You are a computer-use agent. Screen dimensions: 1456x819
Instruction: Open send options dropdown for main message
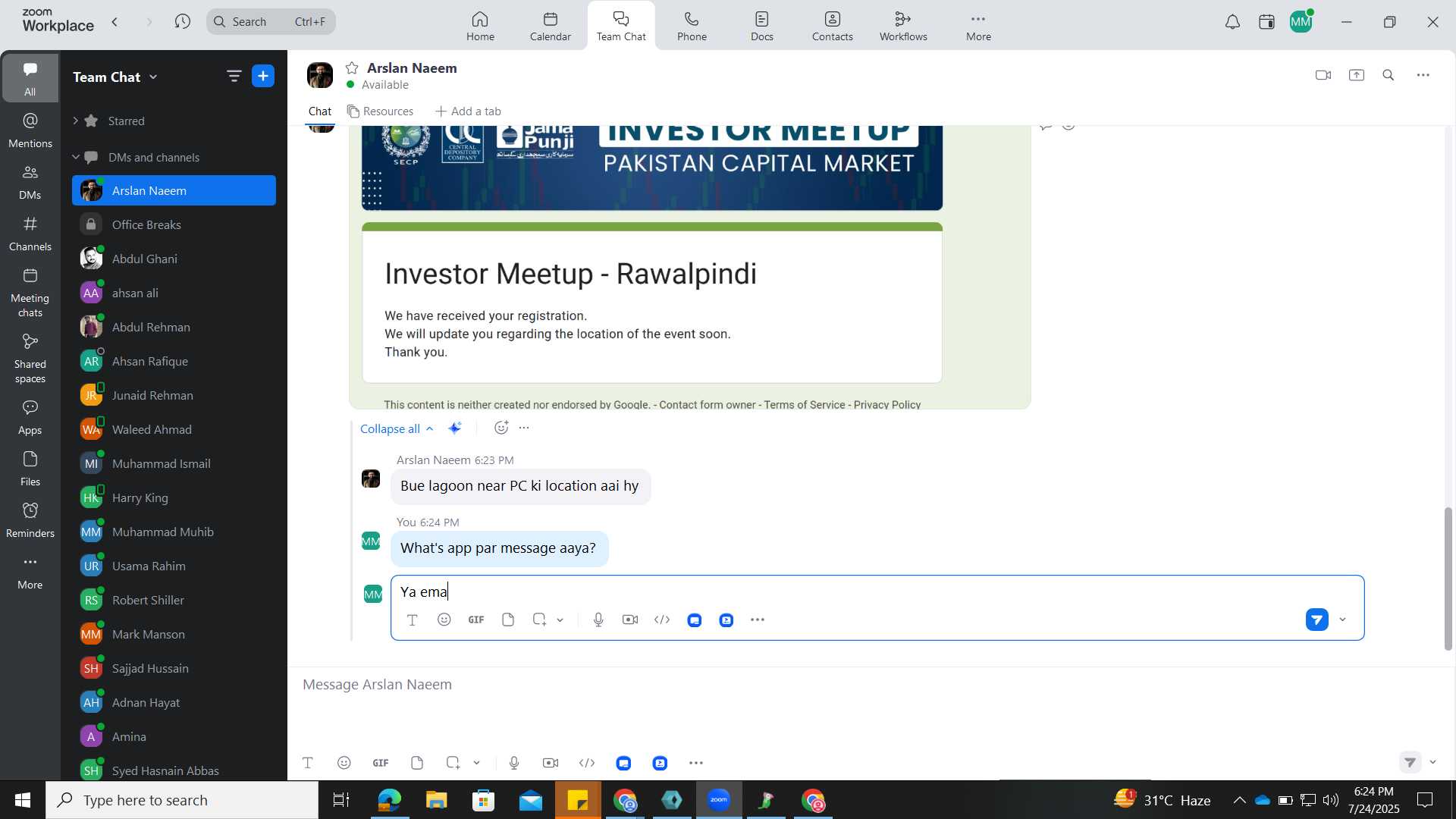(x=1433, y=762)
